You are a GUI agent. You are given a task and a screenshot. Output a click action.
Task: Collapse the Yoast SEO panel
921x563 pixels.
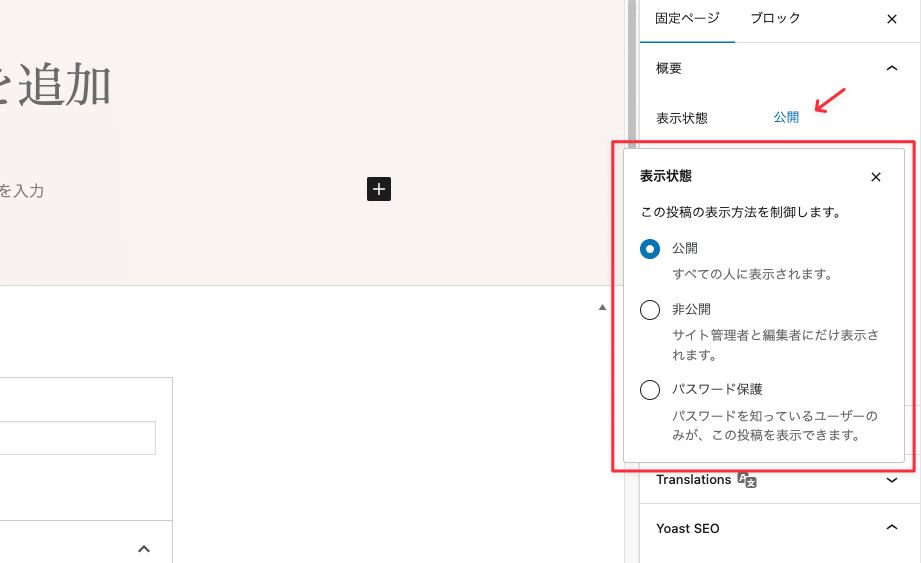coord(892,527)
